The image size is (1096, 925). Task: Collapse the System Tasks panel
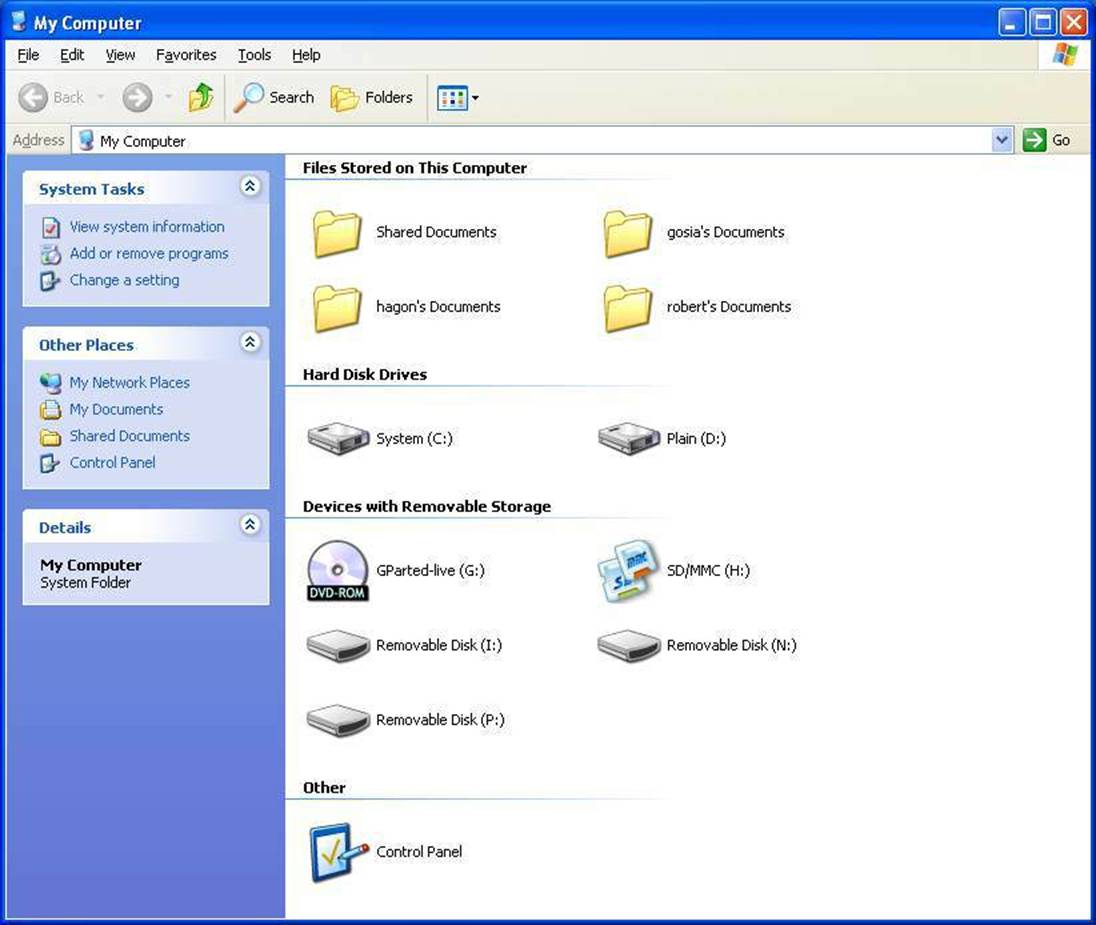tap(250, 187)
